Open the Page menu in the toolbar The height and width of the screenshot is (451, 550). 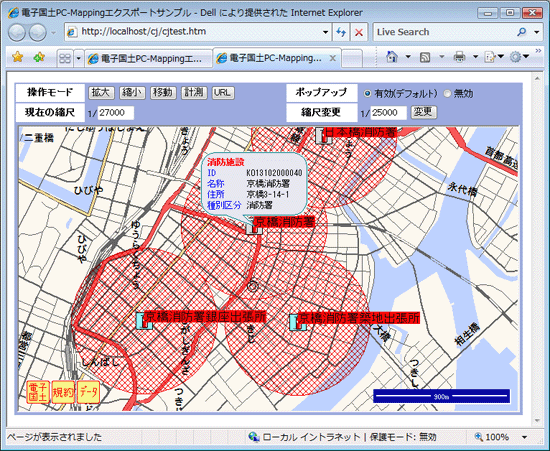coord(493,56)
